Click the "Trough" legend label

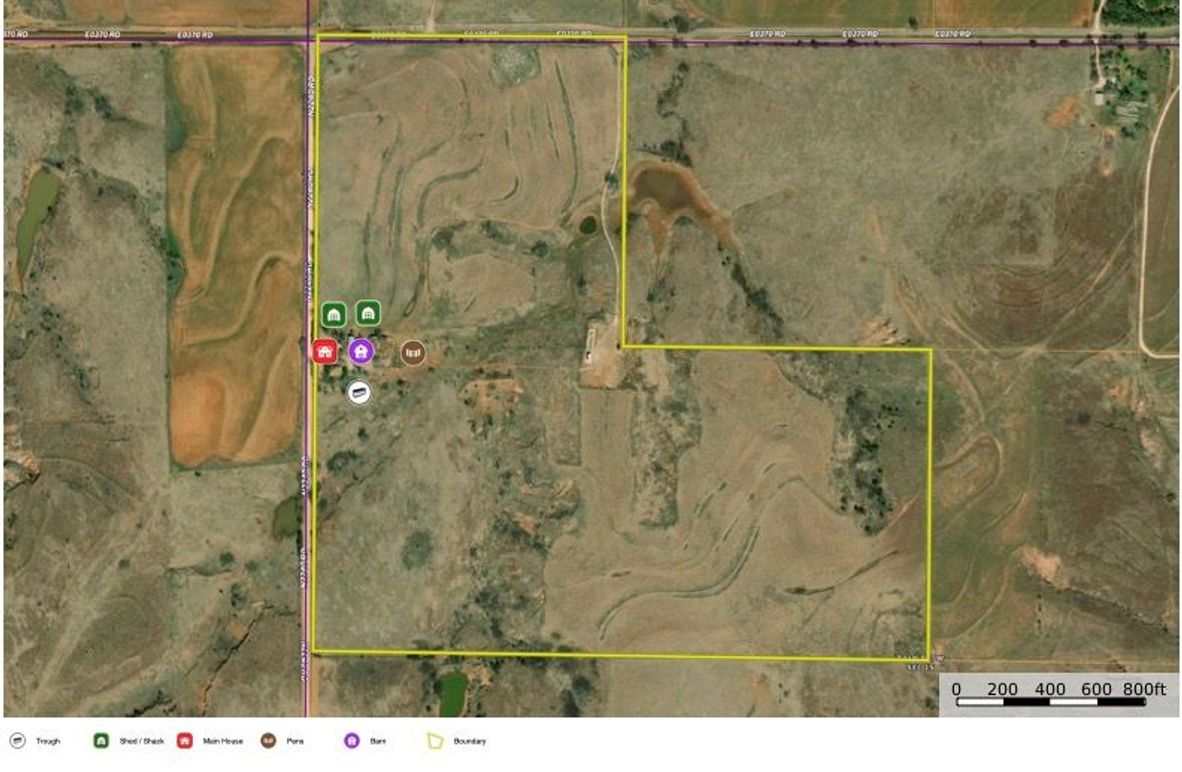(x=48, y=742)
